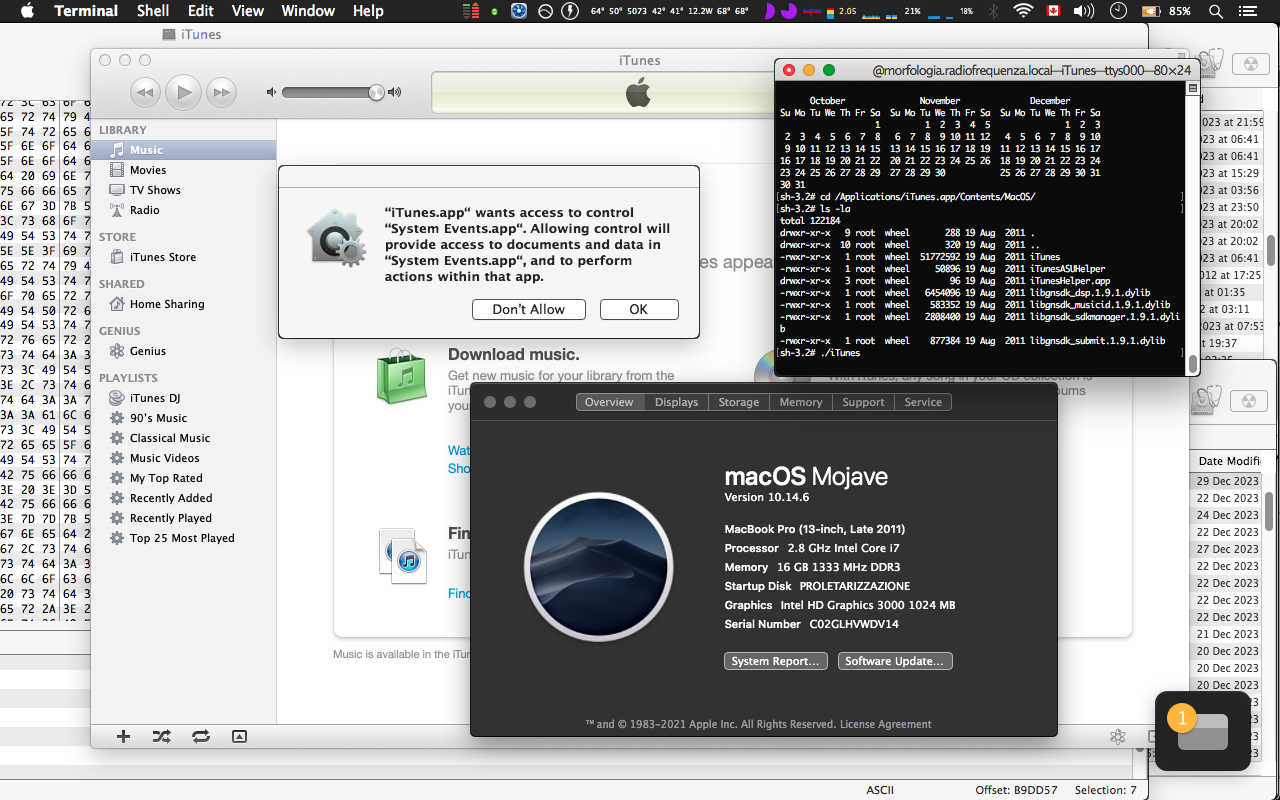Select Music in the library sidebar
The height and width of the screenshot is (800, 1280).
(146, 150)
